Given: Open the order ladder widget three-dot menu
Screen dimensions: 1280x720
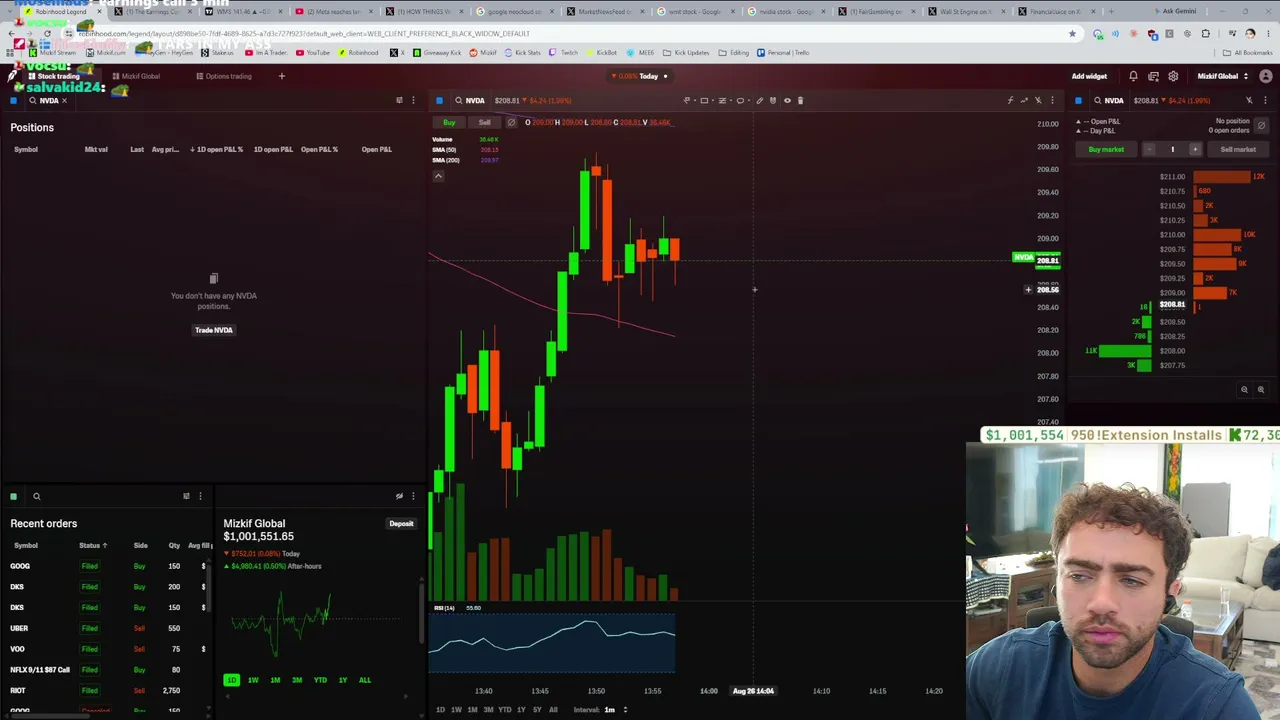Looking at the screenshot, I should pyautogui.click(x=1265, y=100).
